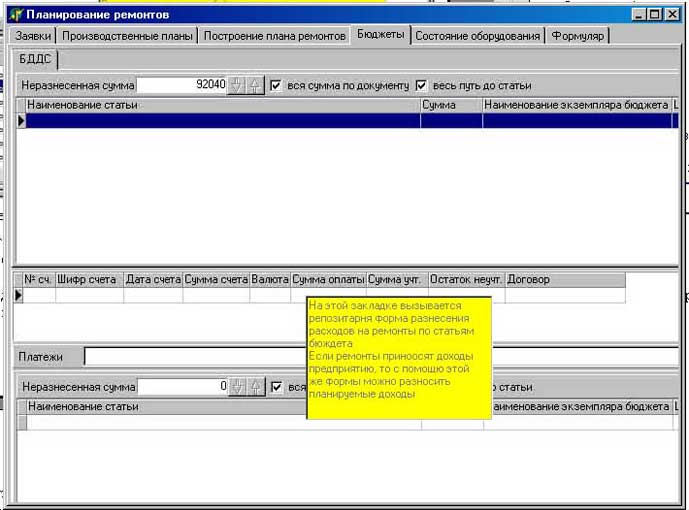The height and width of the screenshot is (510, 689).
Task: Toggle upper 'весь путь до статьи' checkbox
Action: 421,85
